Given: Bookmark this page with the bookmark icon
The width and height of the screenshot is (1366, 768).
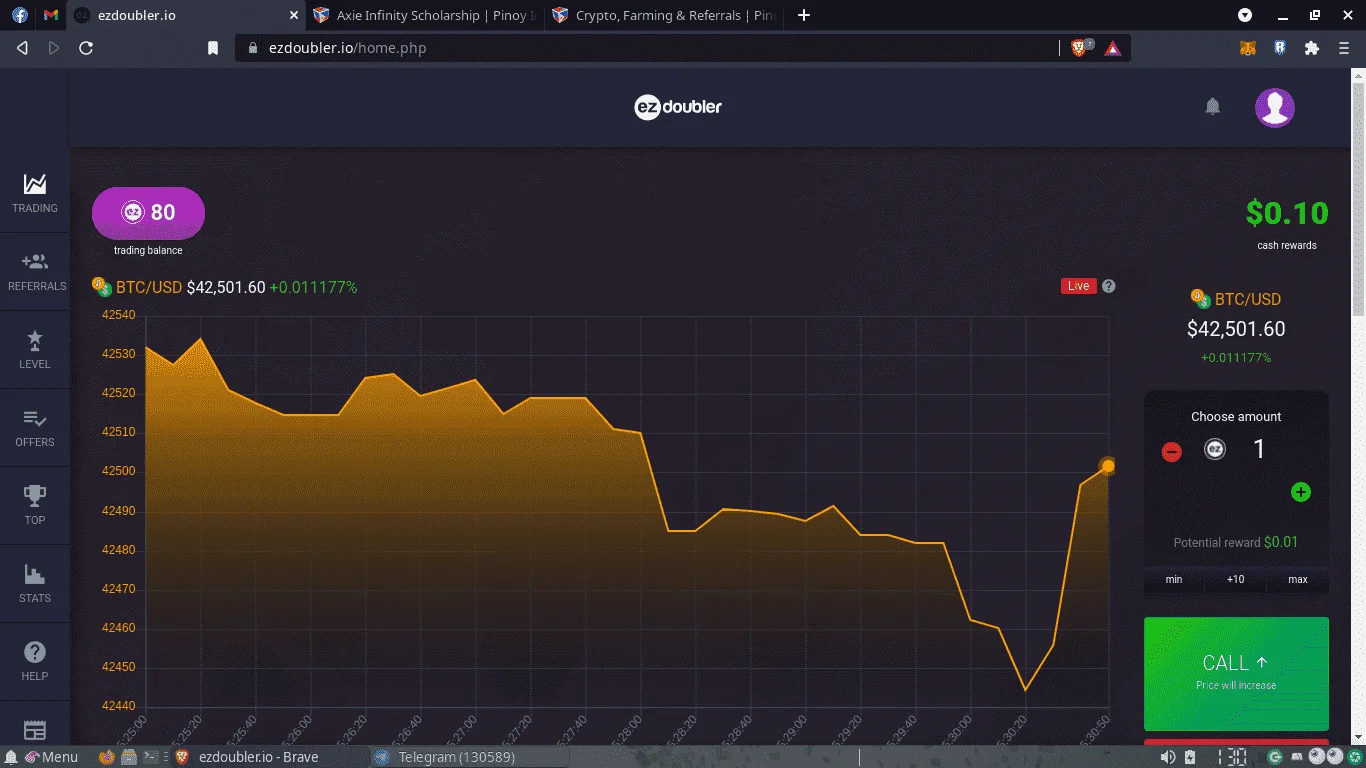Looking at the screenshot, I should coord(213,47).
